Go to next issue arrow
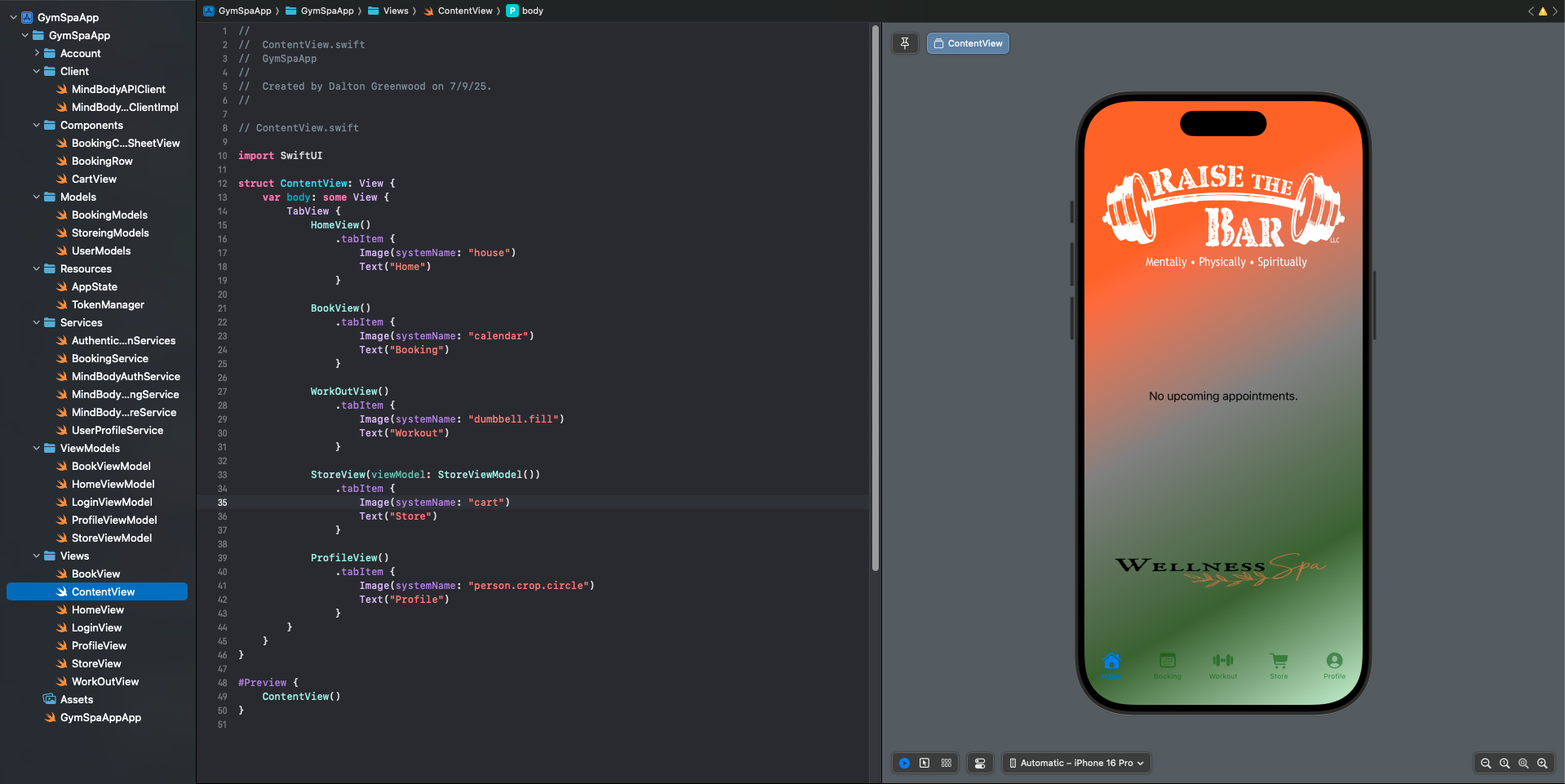The image size is (1565, 784). pos(1555,11)
